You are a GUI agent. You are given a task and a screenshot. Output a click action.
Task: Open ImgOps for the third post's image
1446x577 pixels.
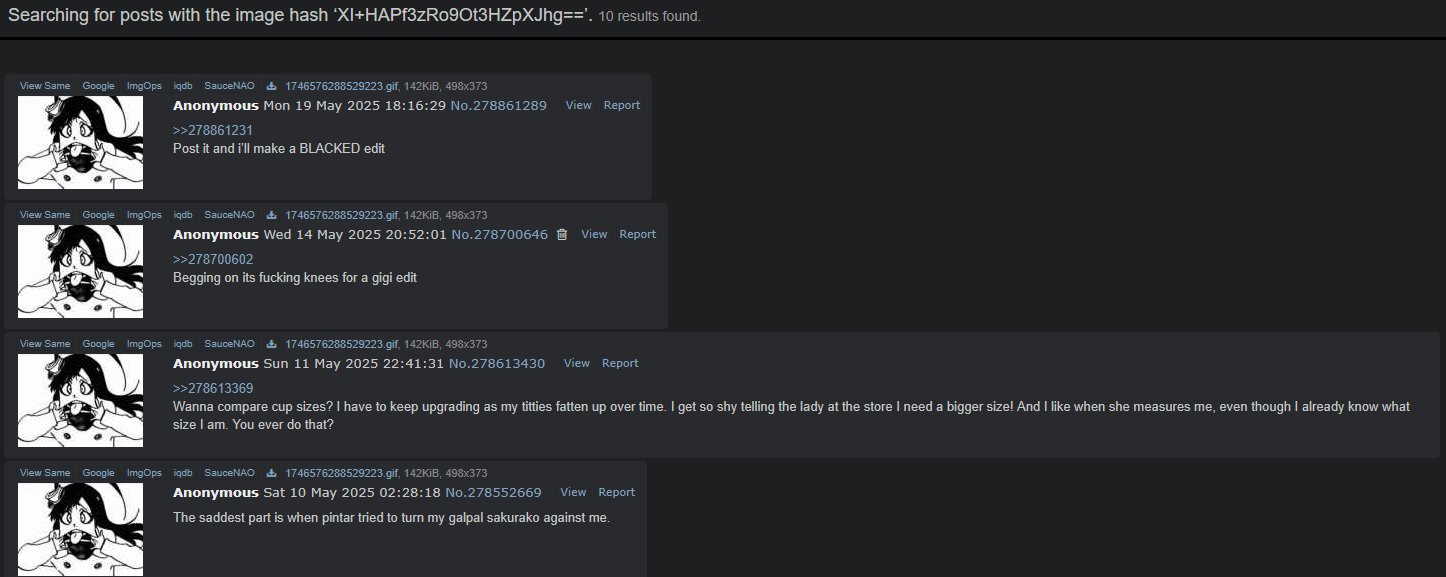pos(144,344)
